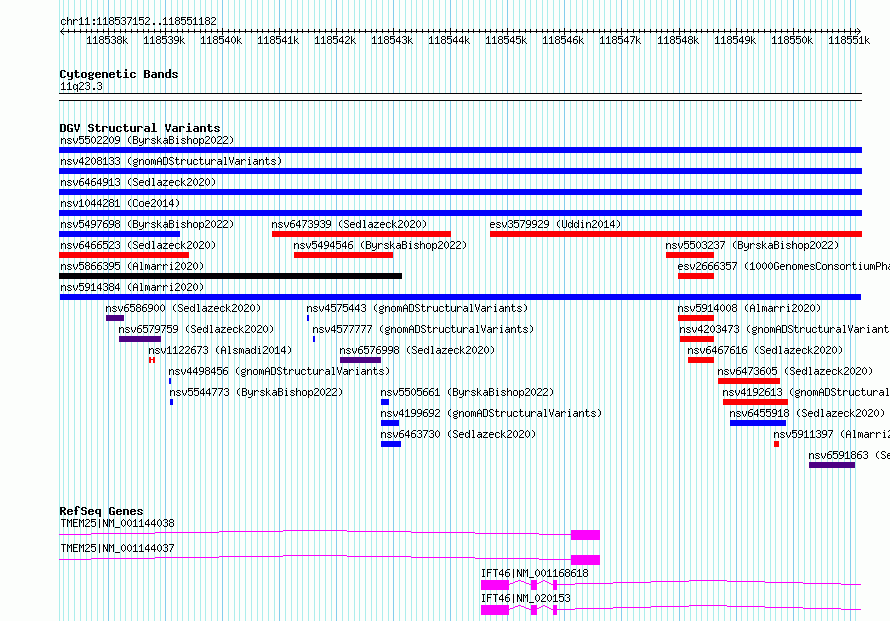The image size is (890, 621).
Task: Open the nsv4203473 gnomAD variant label
Action: pos(784,329)
